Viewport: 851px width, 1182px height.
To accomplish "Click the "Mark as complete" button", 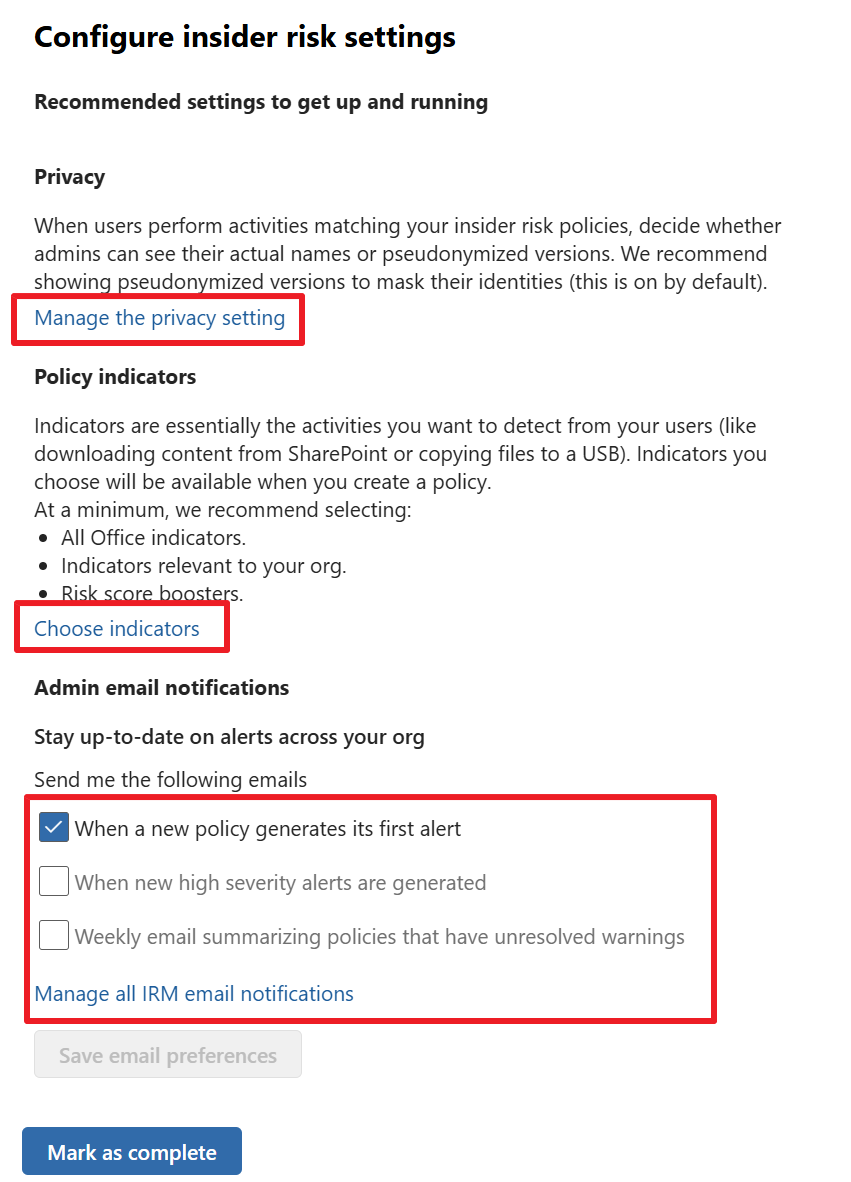I will (x=131, y=1151).
